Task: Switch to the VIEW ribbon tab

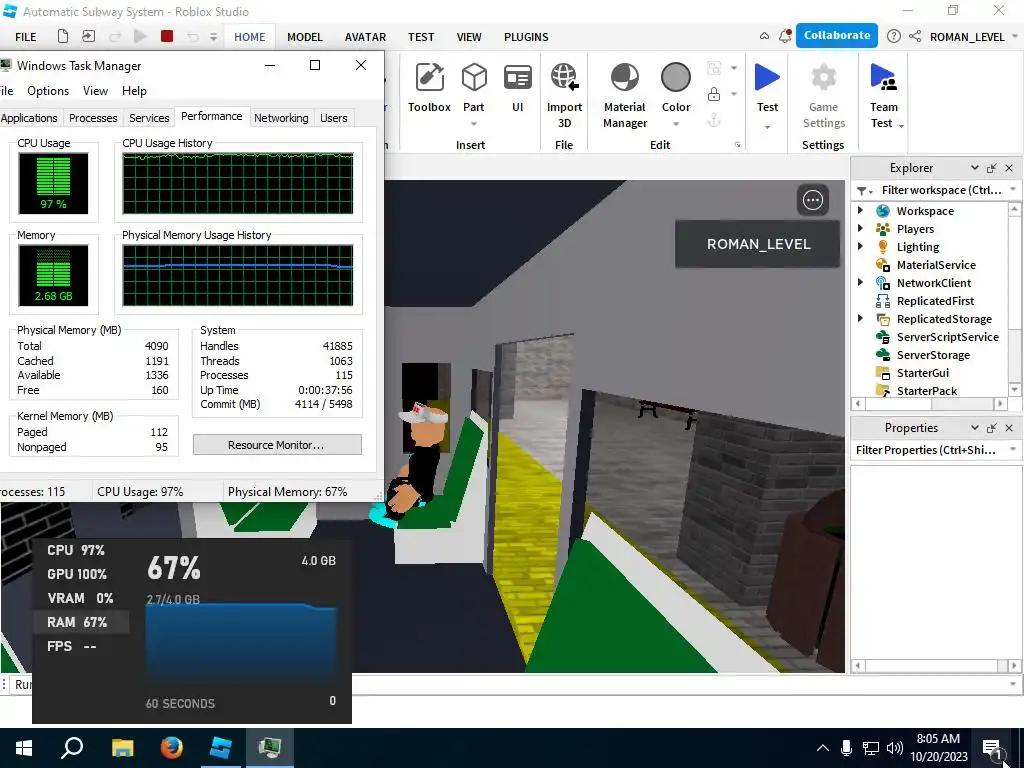Action: pyautogui.click(x=469, y=37)
